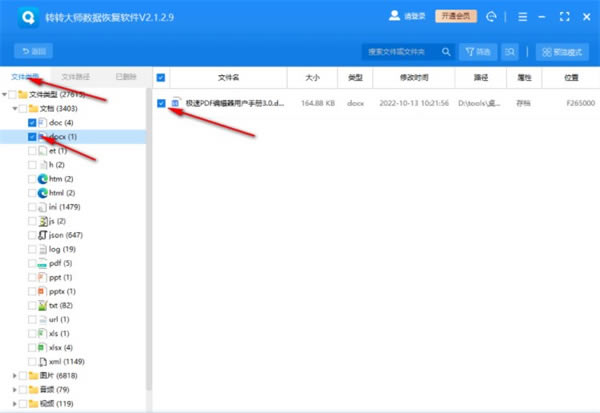Viewport: 600px width, 413px height.
Task: Click the deep scan icon button
Action: pos(511,51)
